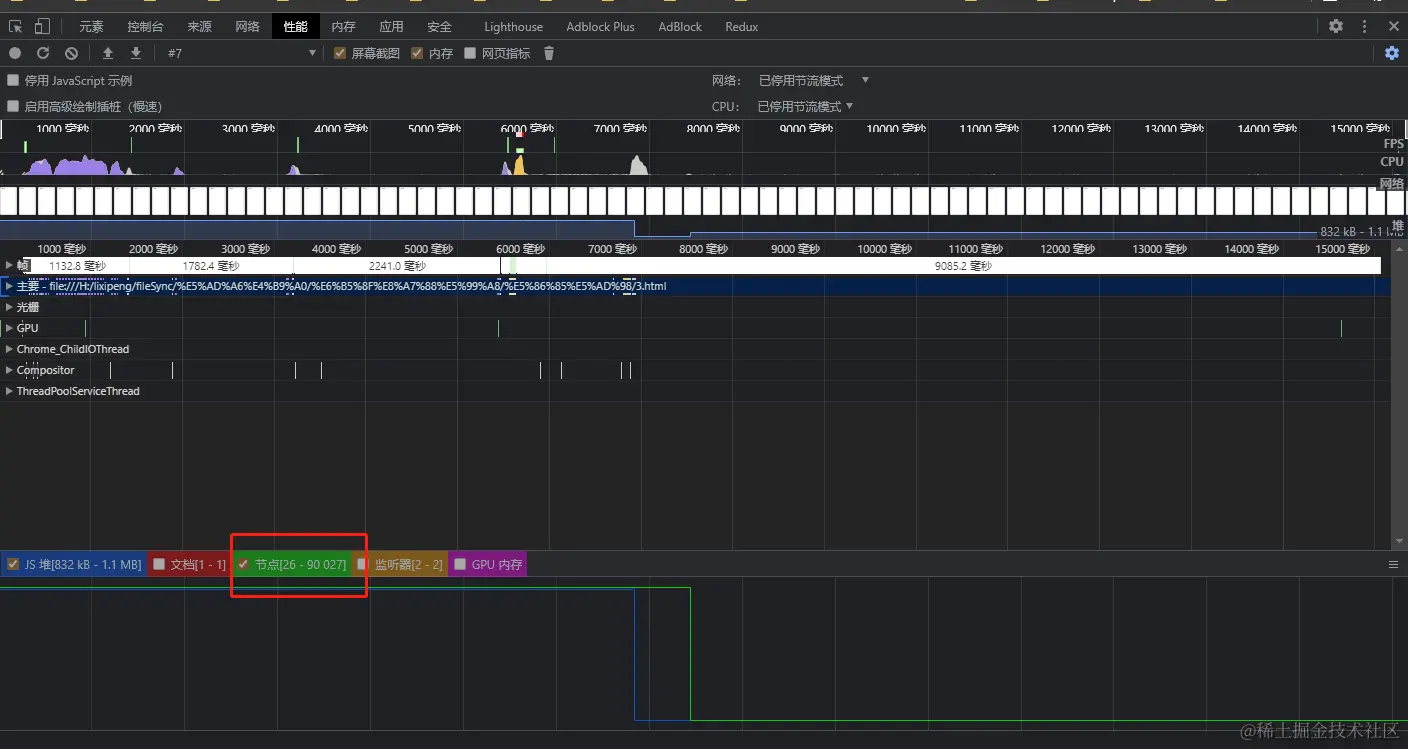The height and width of the screenshot is (749, 1408).
Task: Open the Lighthouse tab
Action: click(513, 27)
